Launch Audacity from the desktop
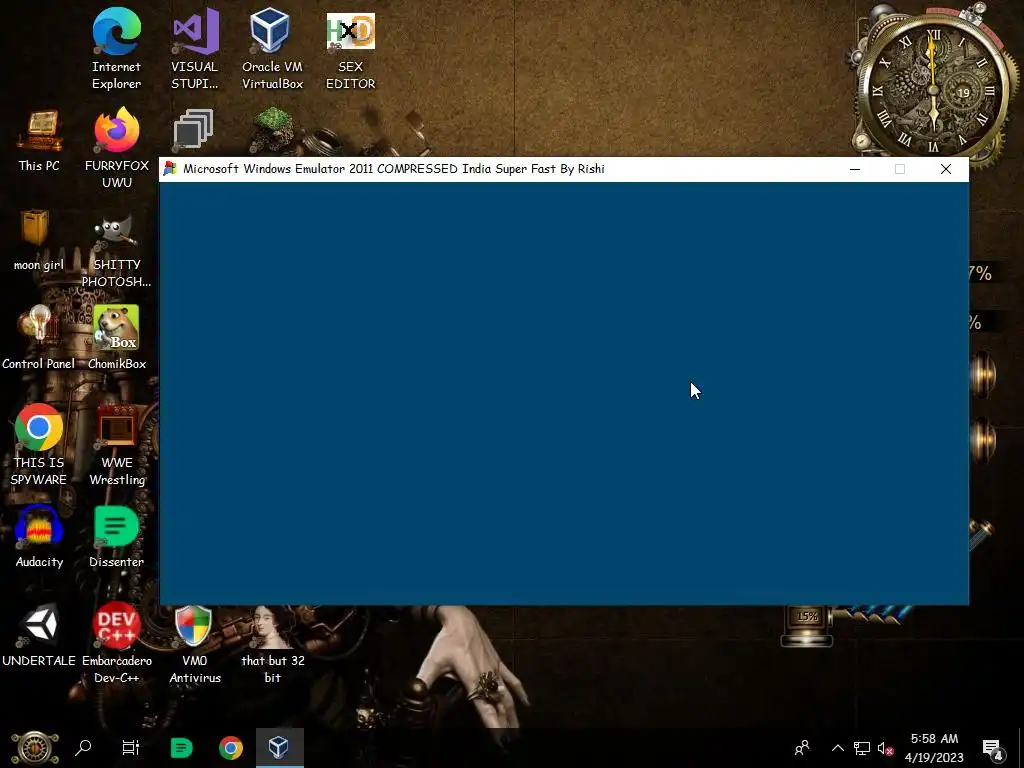1024x768 pixels. (39, 537)
